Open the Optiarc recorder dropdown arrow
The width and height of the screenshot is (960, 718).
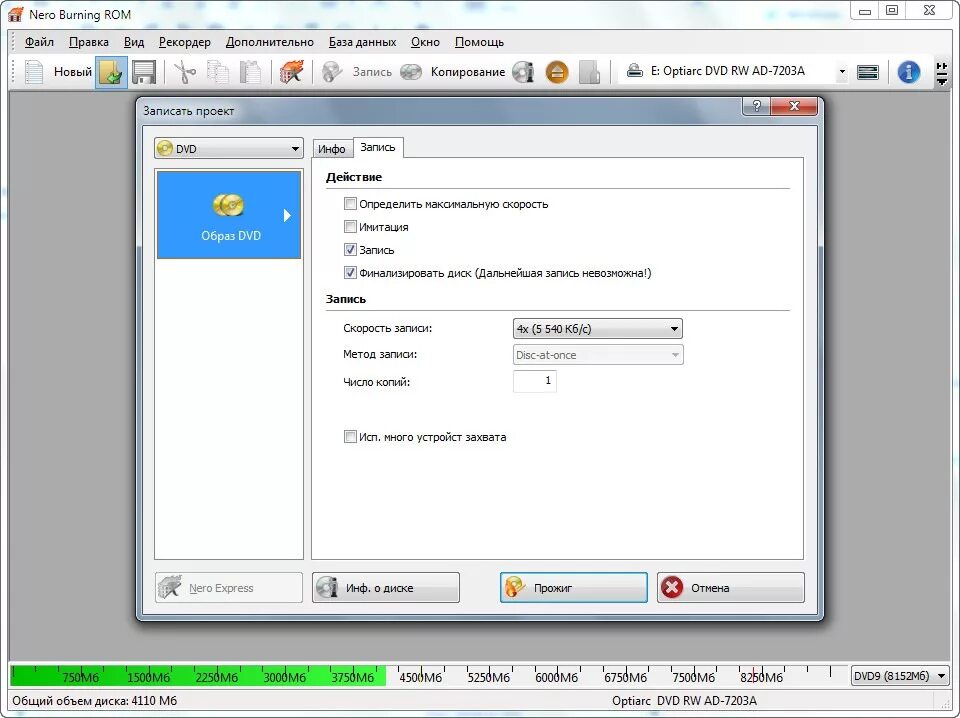(x=842, y=72)
